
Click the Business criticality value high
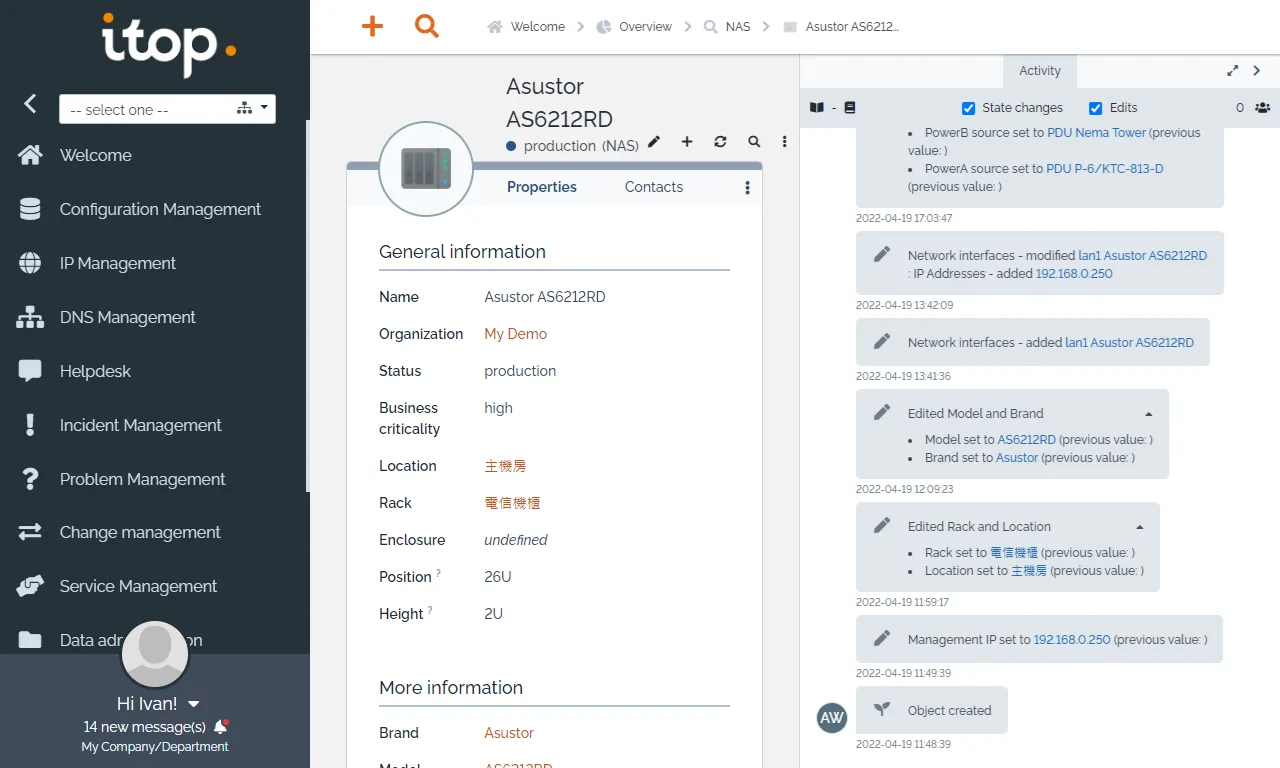point(498,408)
